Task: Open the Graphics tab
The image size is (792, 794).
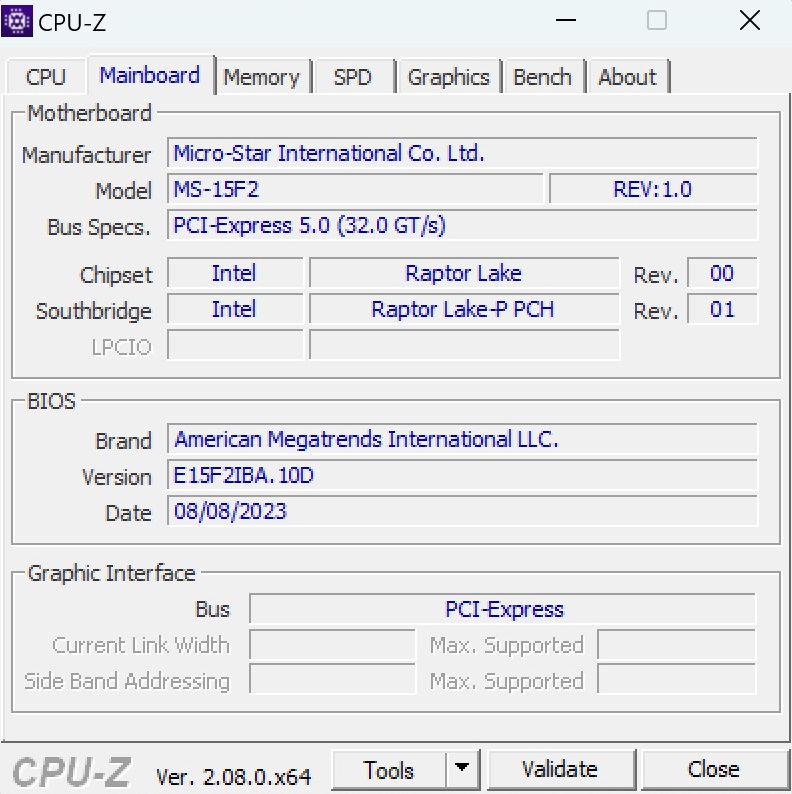Action: point(449,77)
